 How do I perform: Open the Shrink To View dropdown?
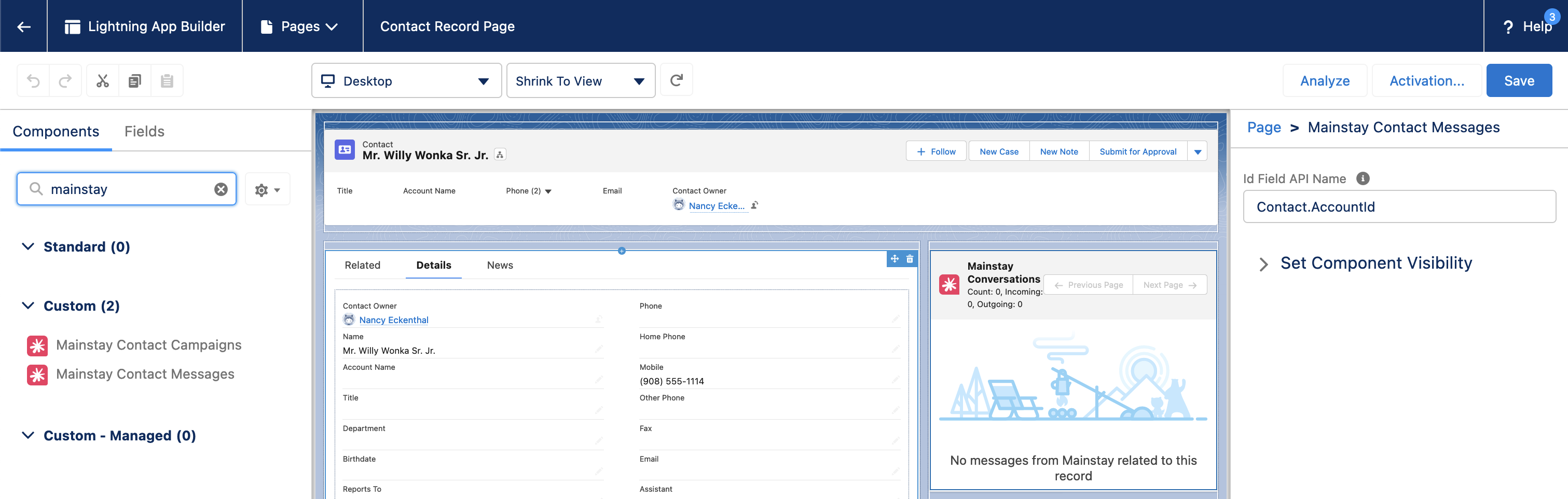581,80
